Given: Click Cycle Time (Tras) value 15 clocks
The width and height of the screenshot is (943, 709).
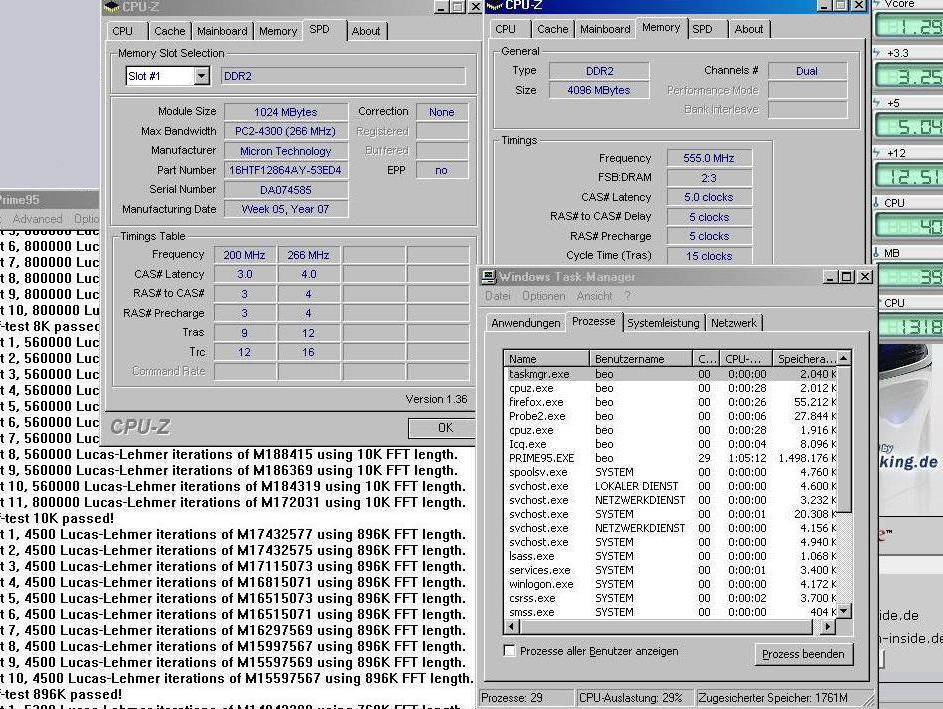Looking at the screenshot, I should pyautogui.click(x=709, y=256).
